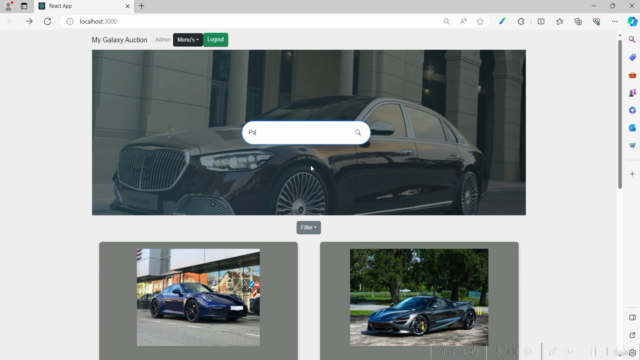
Task: Open the blue Porsche car thumbnail
Action: pyautogui.click(x=198, y=298)
